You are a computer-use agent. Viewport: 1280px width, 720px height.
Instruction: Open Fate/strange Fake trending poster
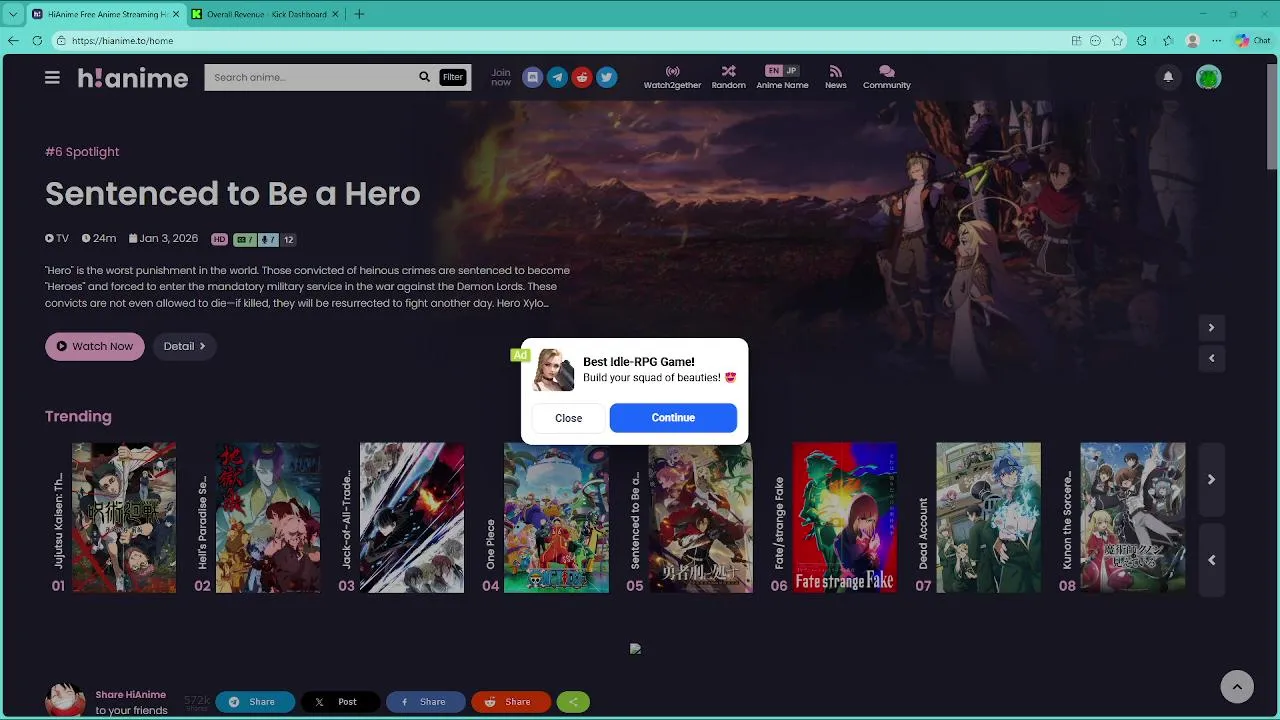coord(844,518)
